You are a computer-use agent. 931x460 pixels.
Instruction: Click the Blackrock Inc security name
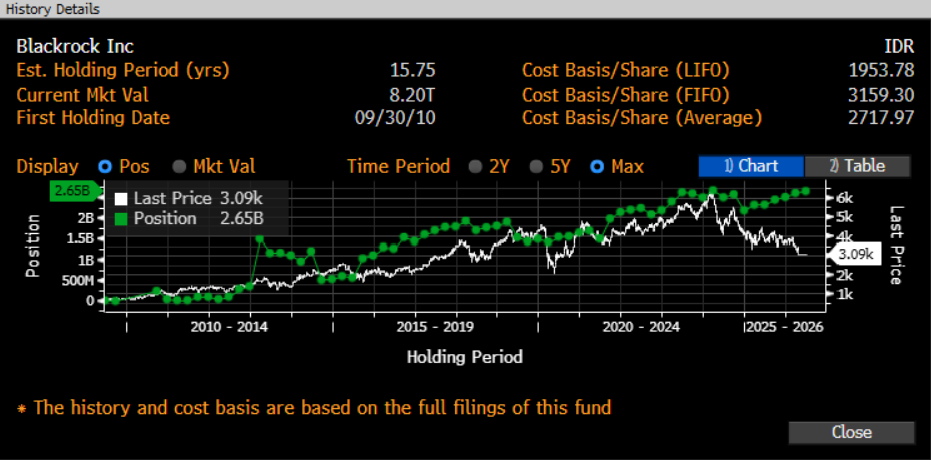pos(75,46)
